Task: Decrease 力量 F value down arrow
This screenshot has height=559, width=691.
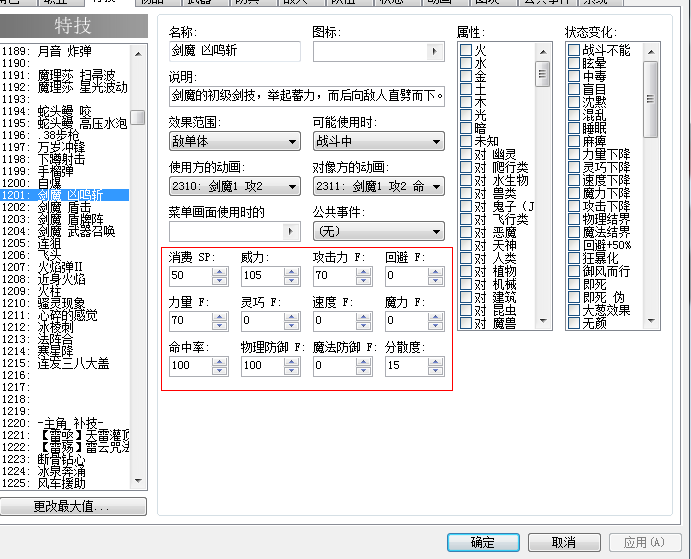Action: [219, 325]
